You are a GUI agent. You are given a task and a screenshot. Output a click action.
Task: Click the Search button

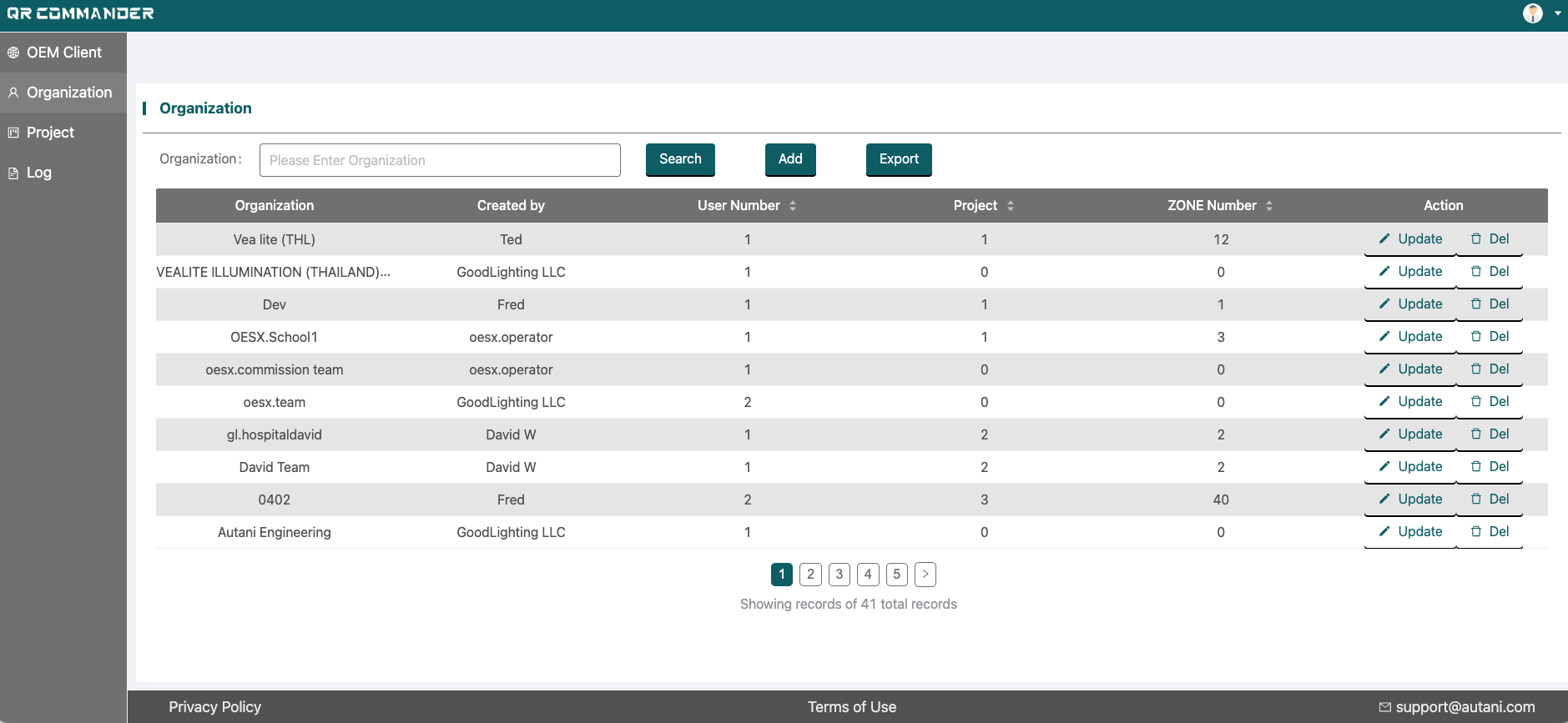(680, 159)
